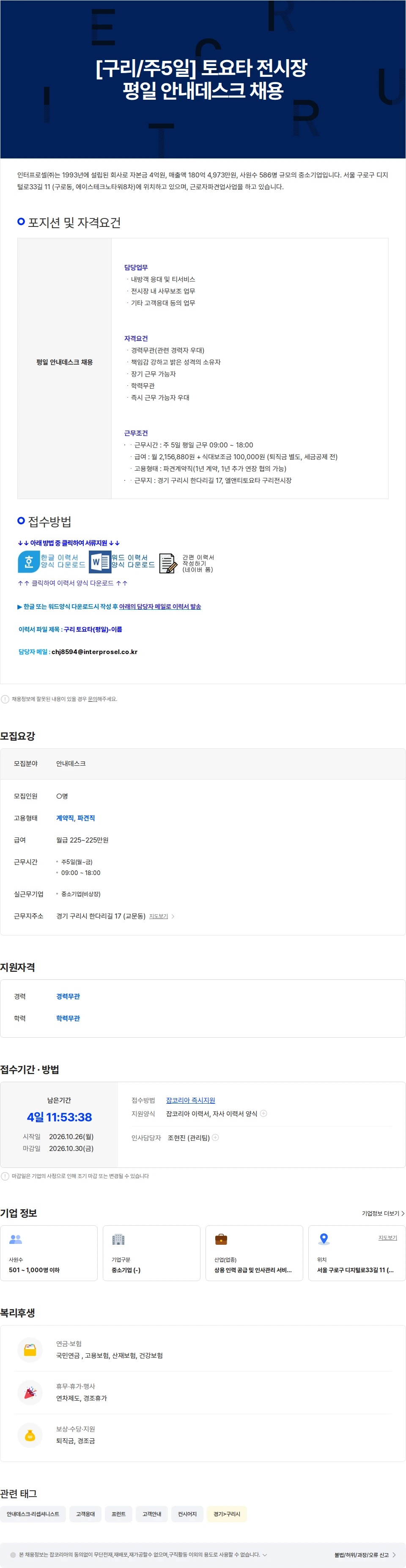Click the 산업(업종) briefcase icon

[x=221, y=1239]
